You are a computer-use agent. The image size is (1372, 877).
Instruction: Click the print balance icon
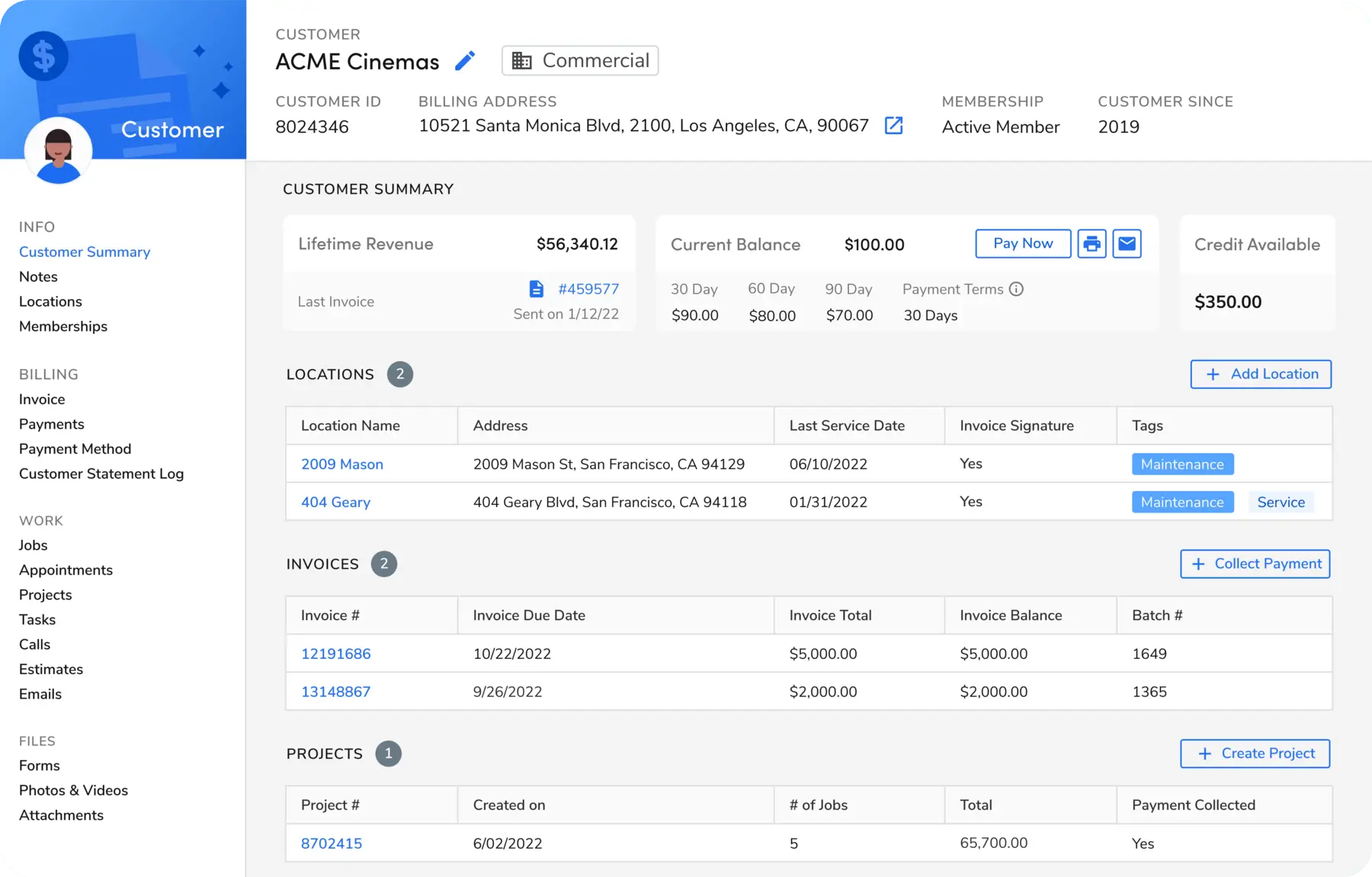[x=1092, y=244]
